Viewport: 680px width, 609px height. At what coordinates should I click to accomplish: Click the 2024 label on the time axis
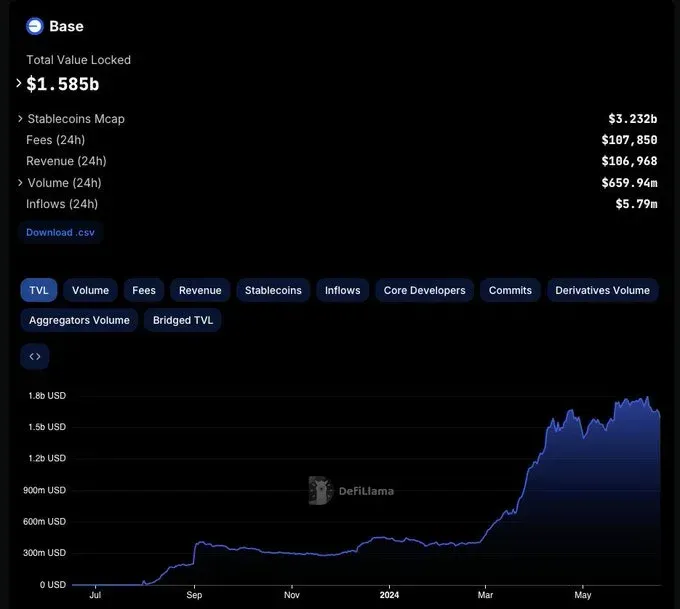[389, 595]
